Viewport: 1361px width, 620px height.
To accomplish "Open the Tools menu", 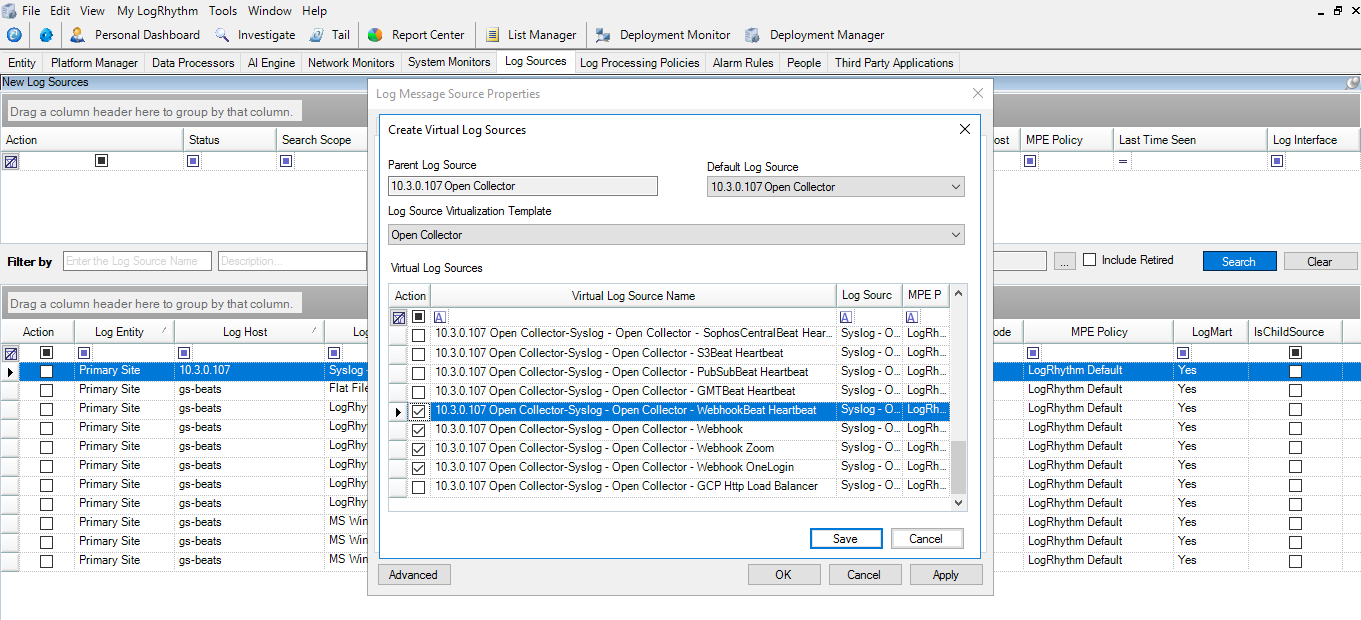I will pyautogui.click(x=223, y=11).
